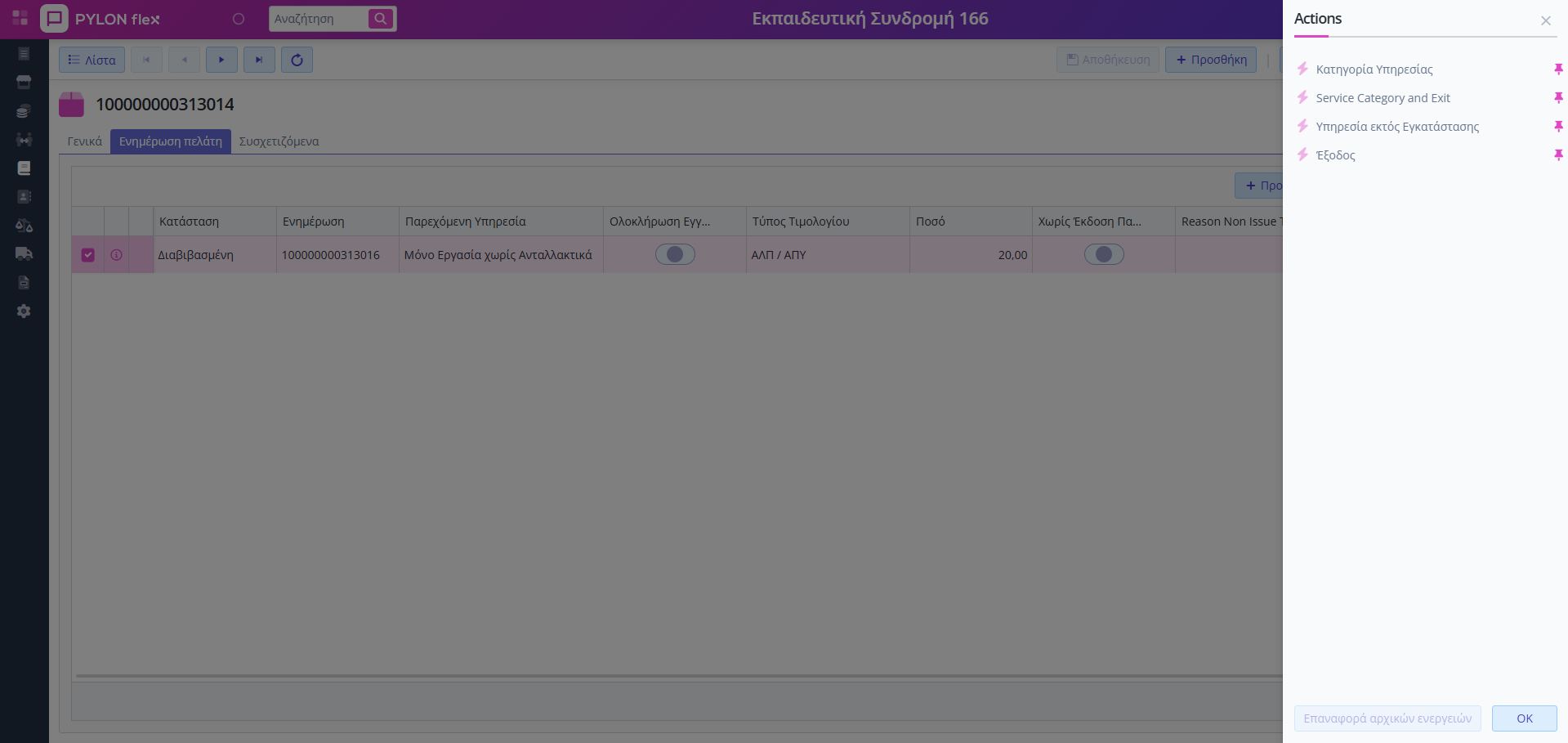Open the apps grid menu icon
This screenshot has width=1568, height=743.
point(20,18)
